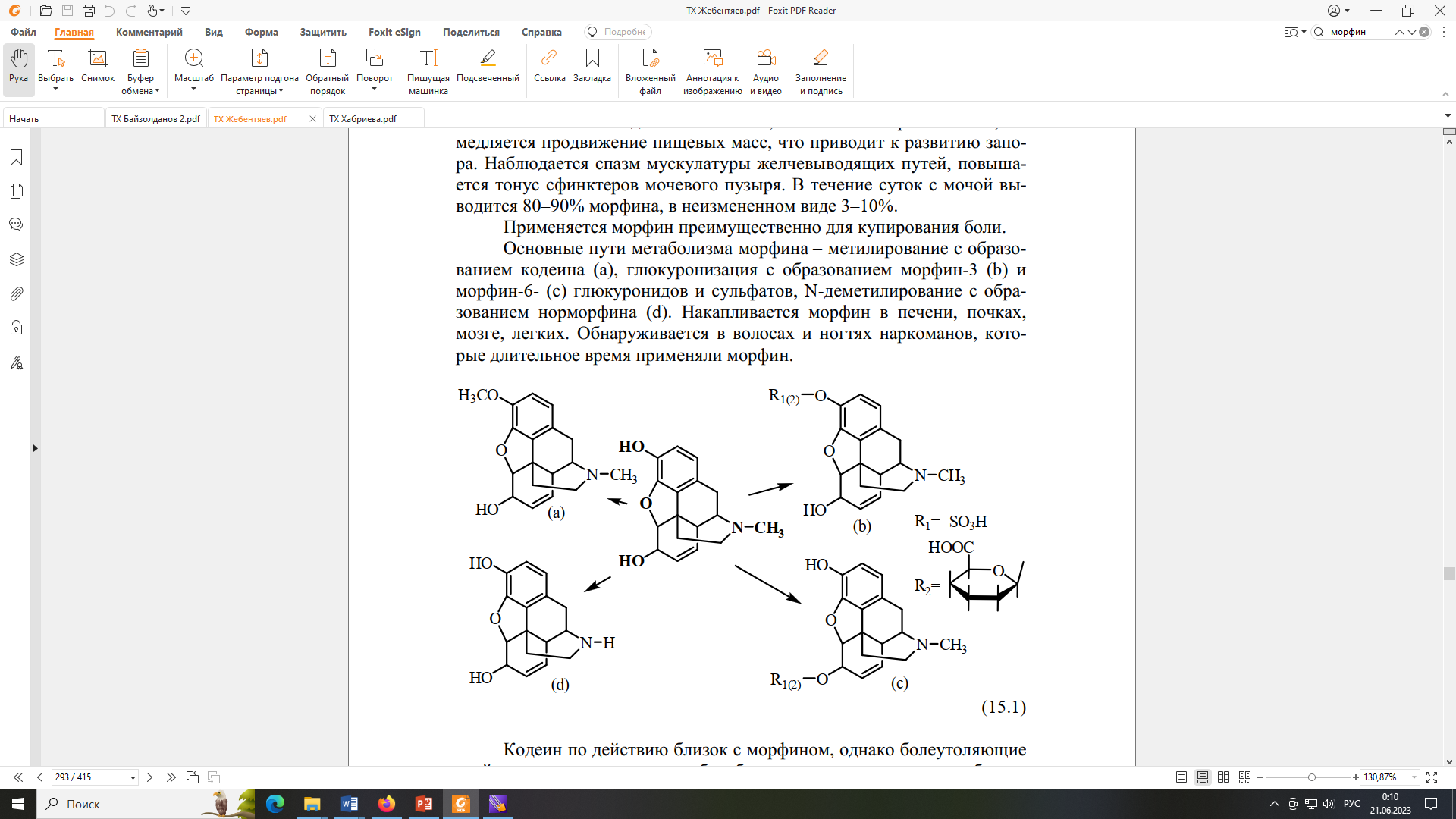Screen dimensions: 1456x819
Task: Select the Highlight (Подсвеченный) tool
Action: 488,65
